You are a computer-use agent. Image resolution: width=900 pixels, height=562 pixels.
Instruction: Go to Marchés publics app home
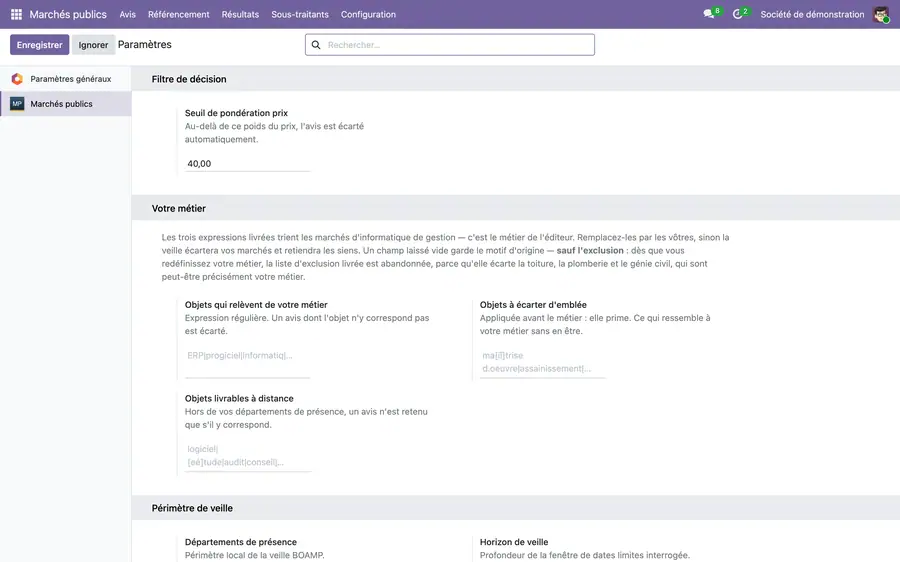(68, 14)
